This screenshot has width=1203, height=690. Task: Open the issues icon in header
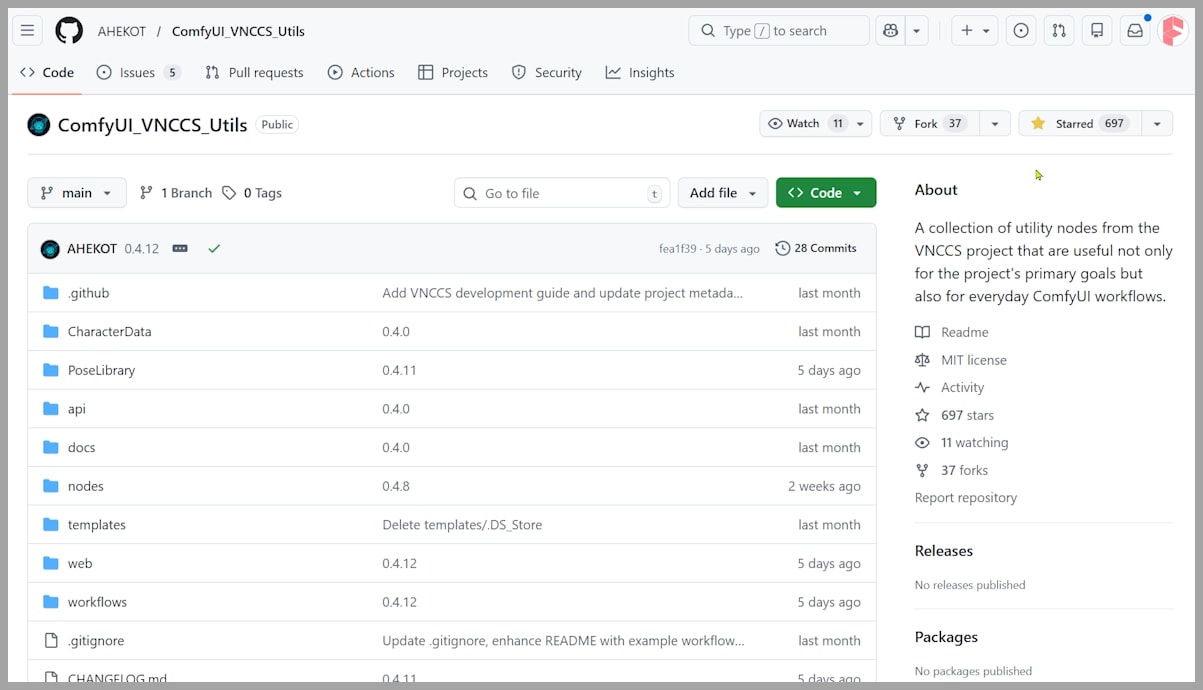pos(1021,31)
